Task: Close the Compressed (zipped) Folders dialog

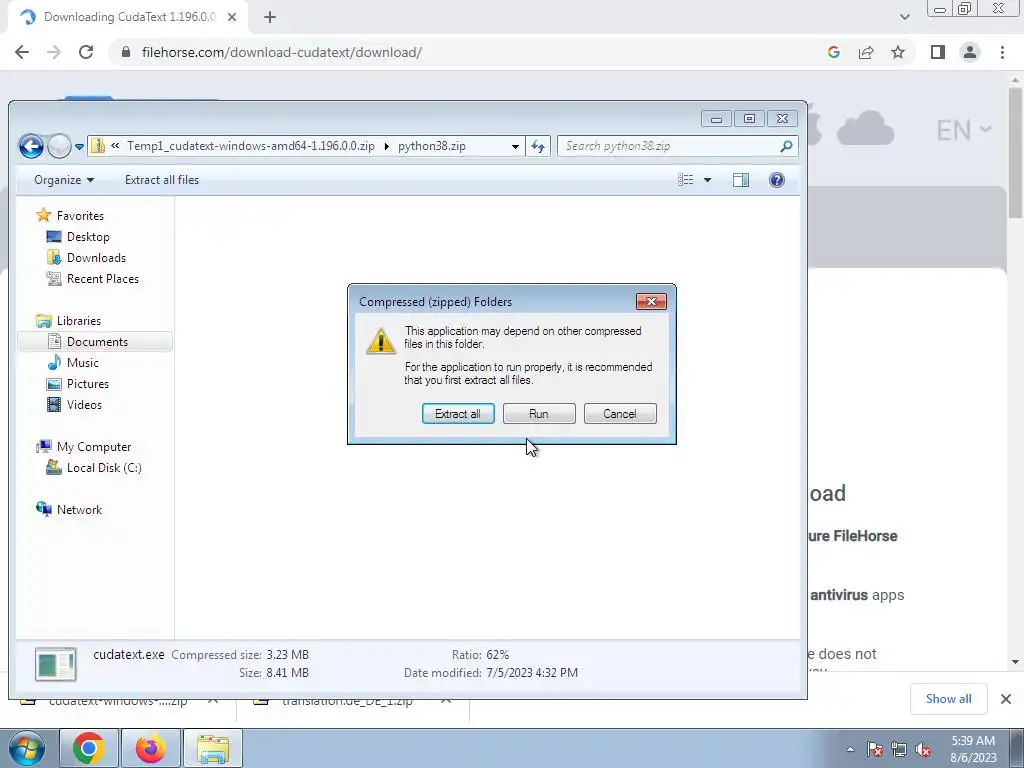Action: (x=651, y=301)
